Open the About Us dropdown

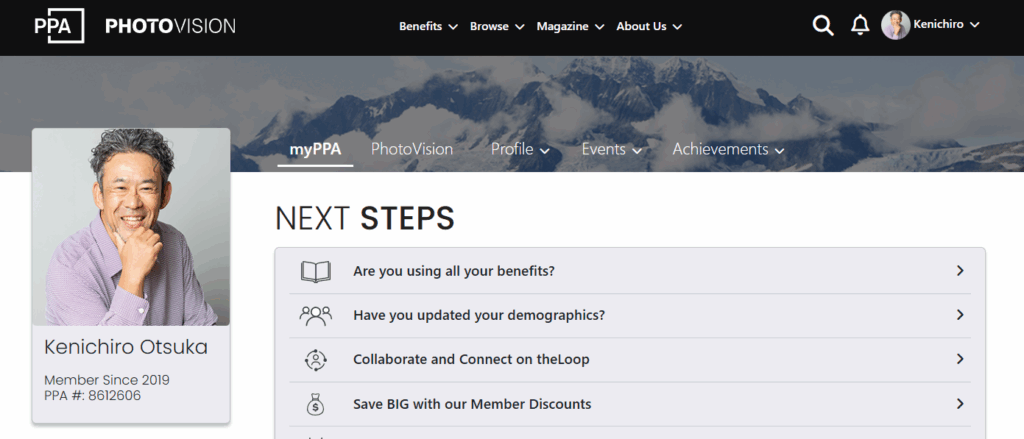pyautogui.click(x=648, y=26)
